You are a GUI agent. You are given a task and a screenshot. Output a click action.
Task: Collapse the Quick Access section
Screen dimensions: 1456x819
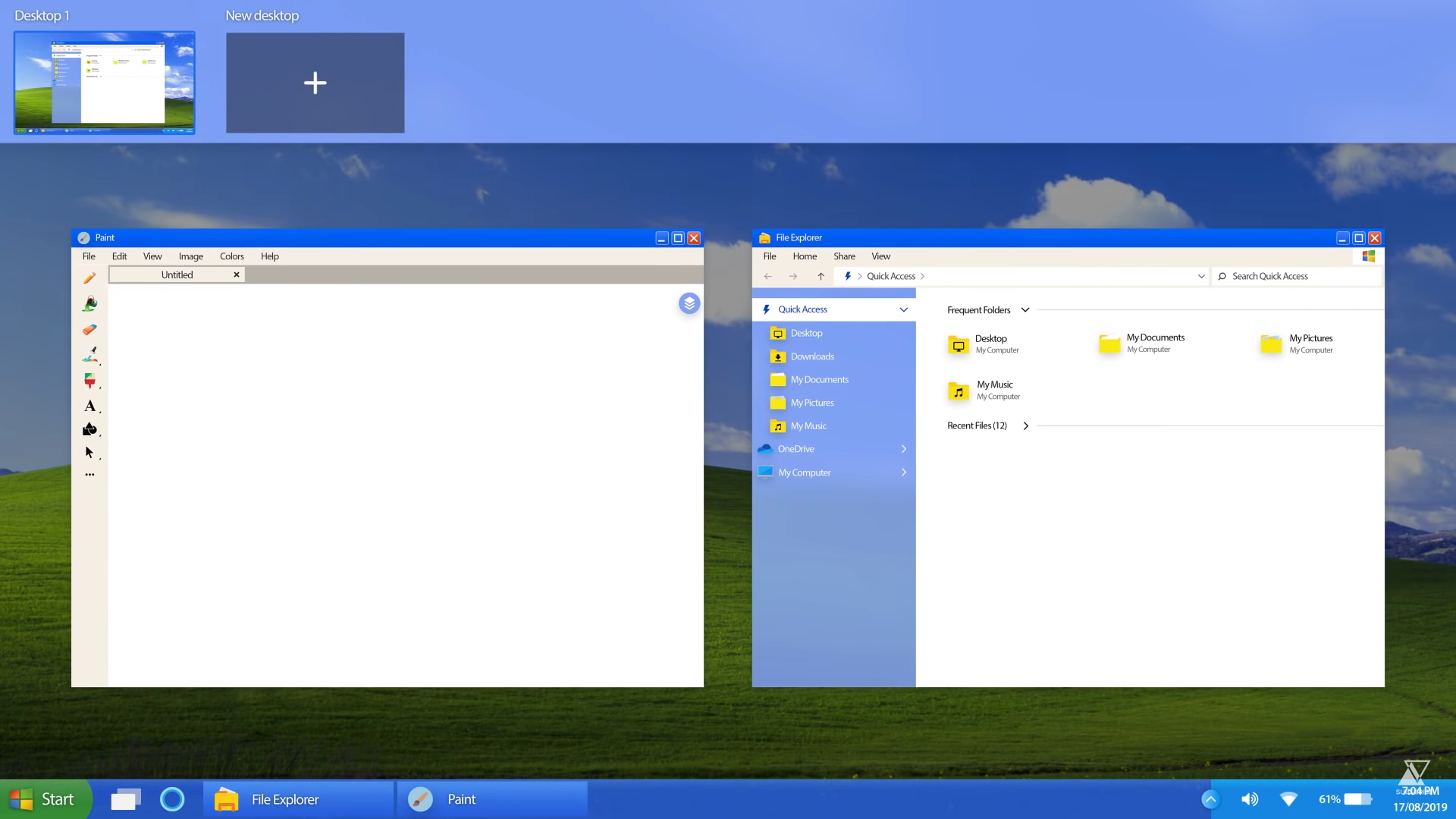pos(903,309)
